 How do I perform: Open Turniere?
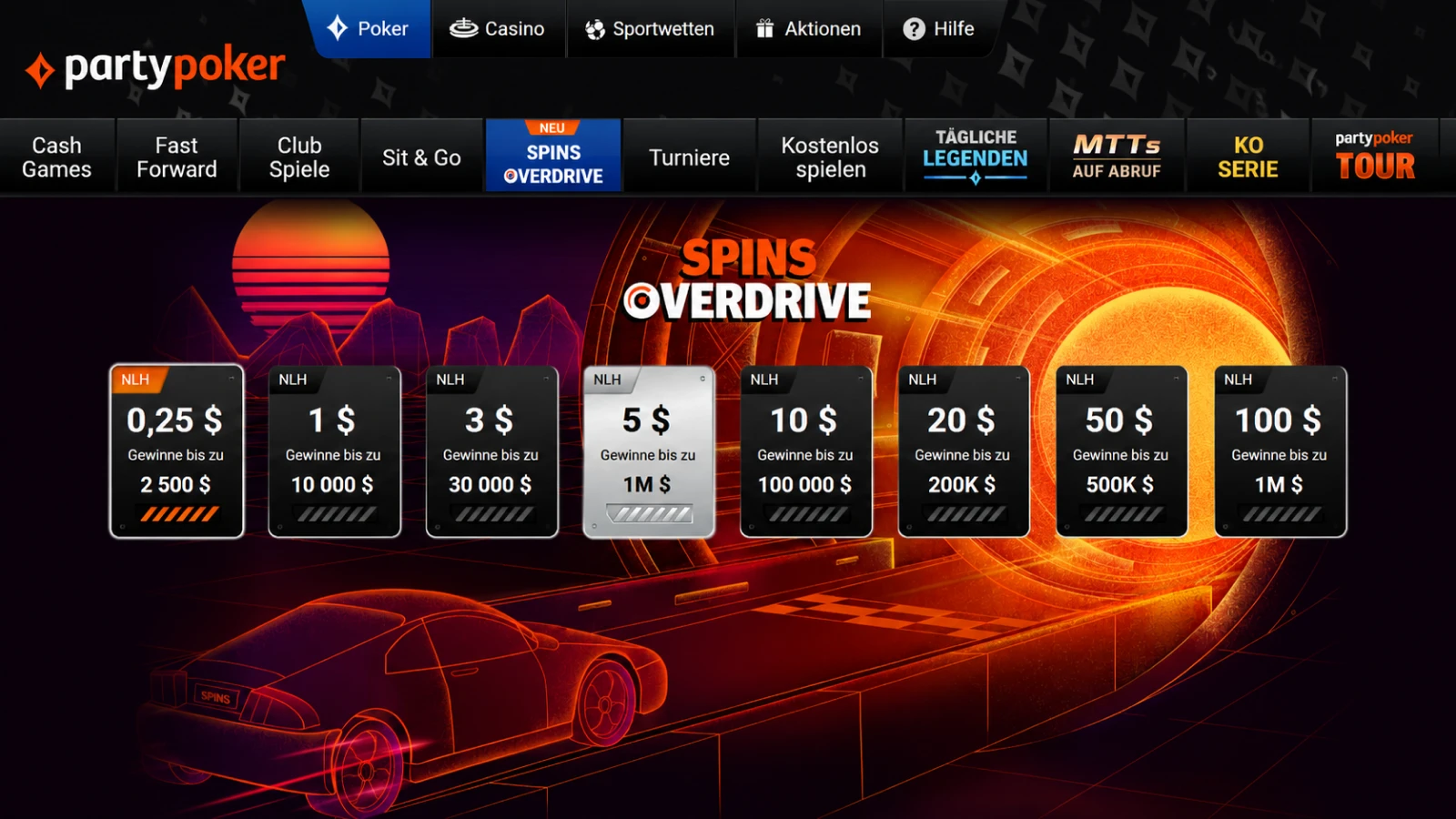click(x=689, y=157)
